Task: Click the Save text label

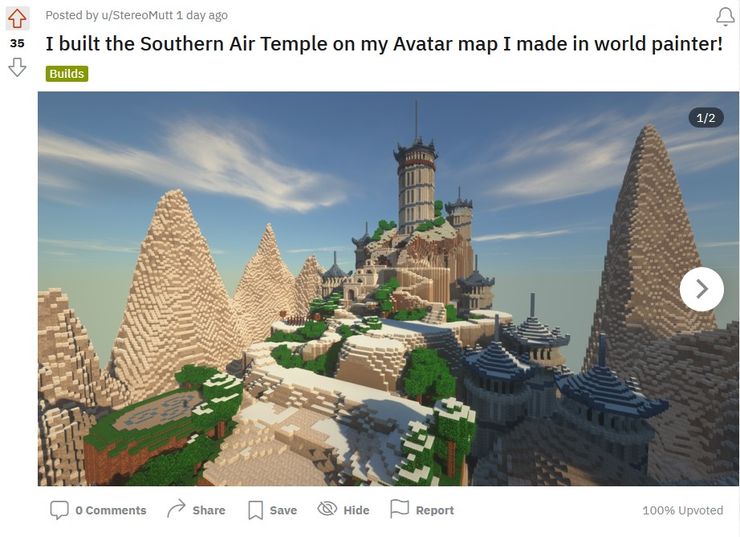Action: click(283, 510)
